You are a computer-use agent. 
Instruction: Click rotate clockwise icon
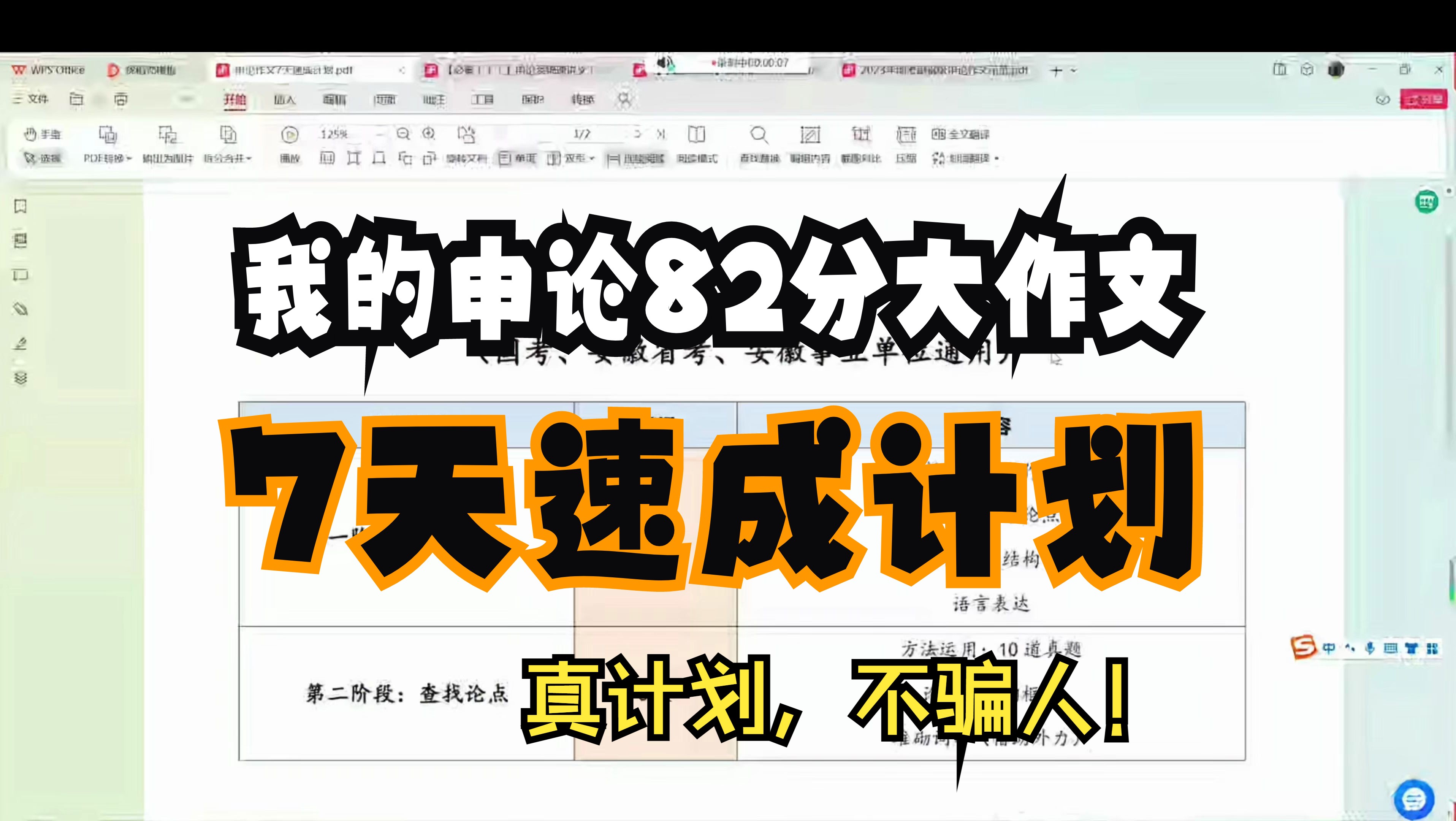430,158
